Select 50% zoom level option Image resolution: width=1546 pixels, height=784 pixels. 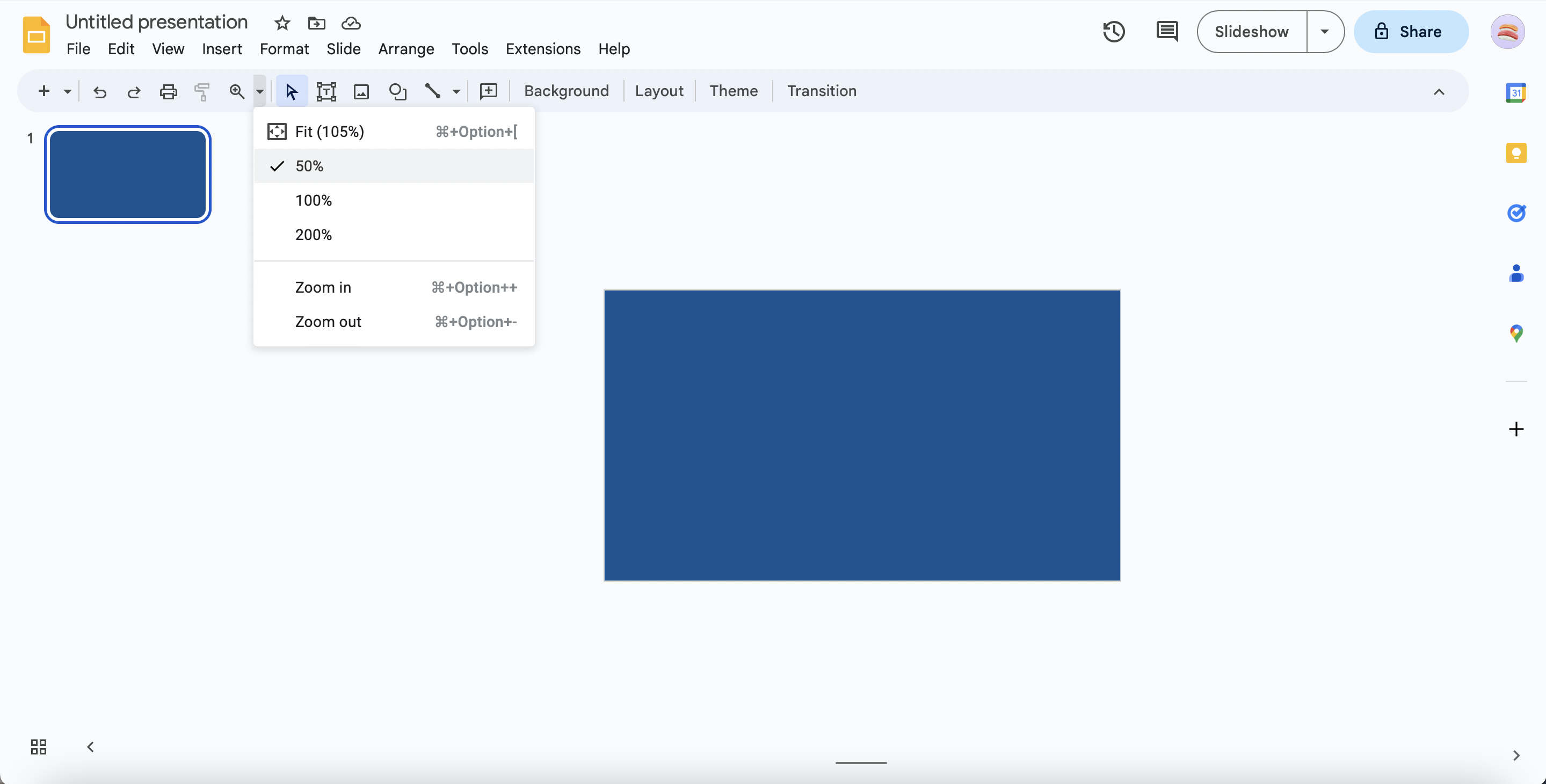(309, 166)
